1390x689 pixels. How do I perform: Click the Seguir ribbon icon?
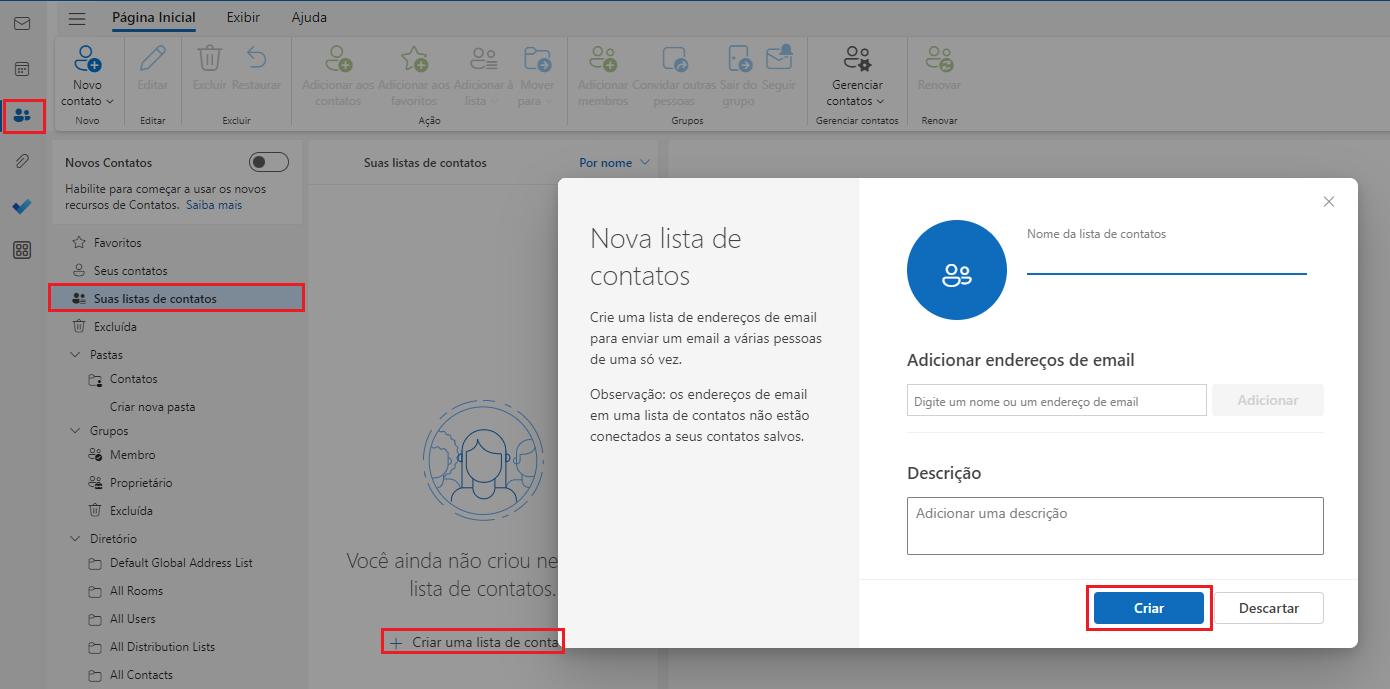[x=779, y=57]
